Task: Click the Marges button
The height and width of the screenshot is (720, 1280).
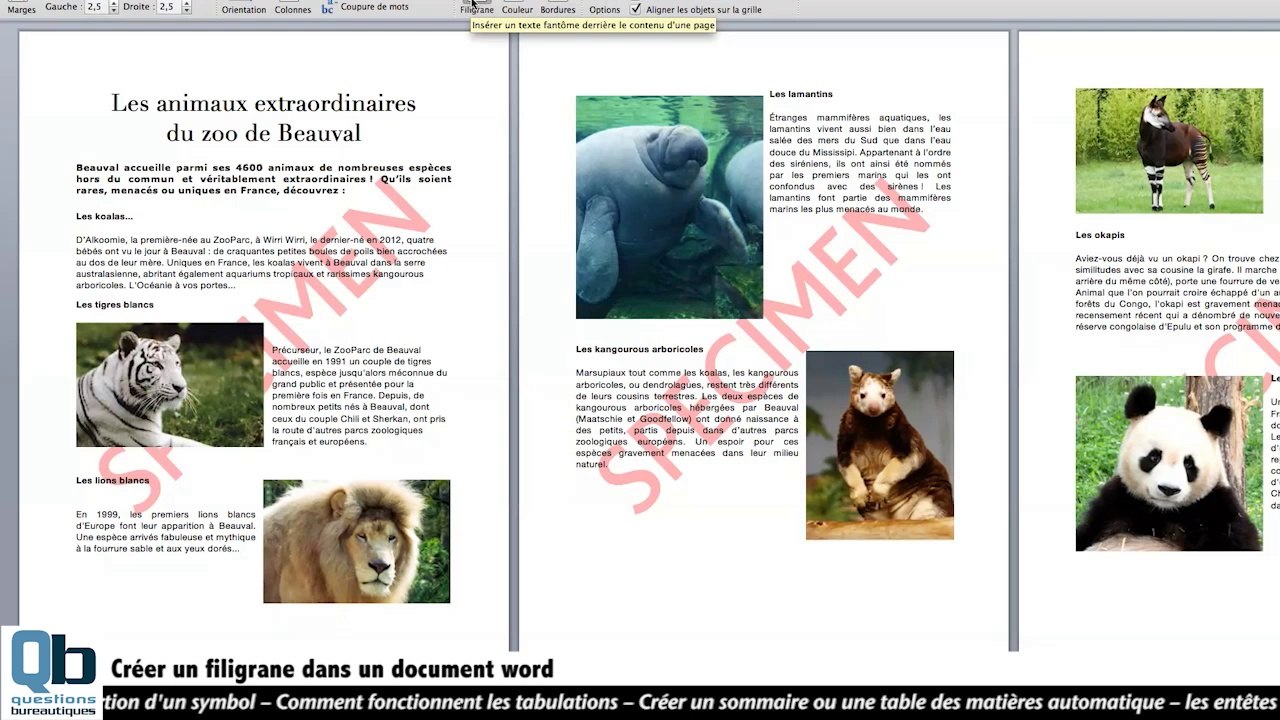Action: (x=21, y=8)
